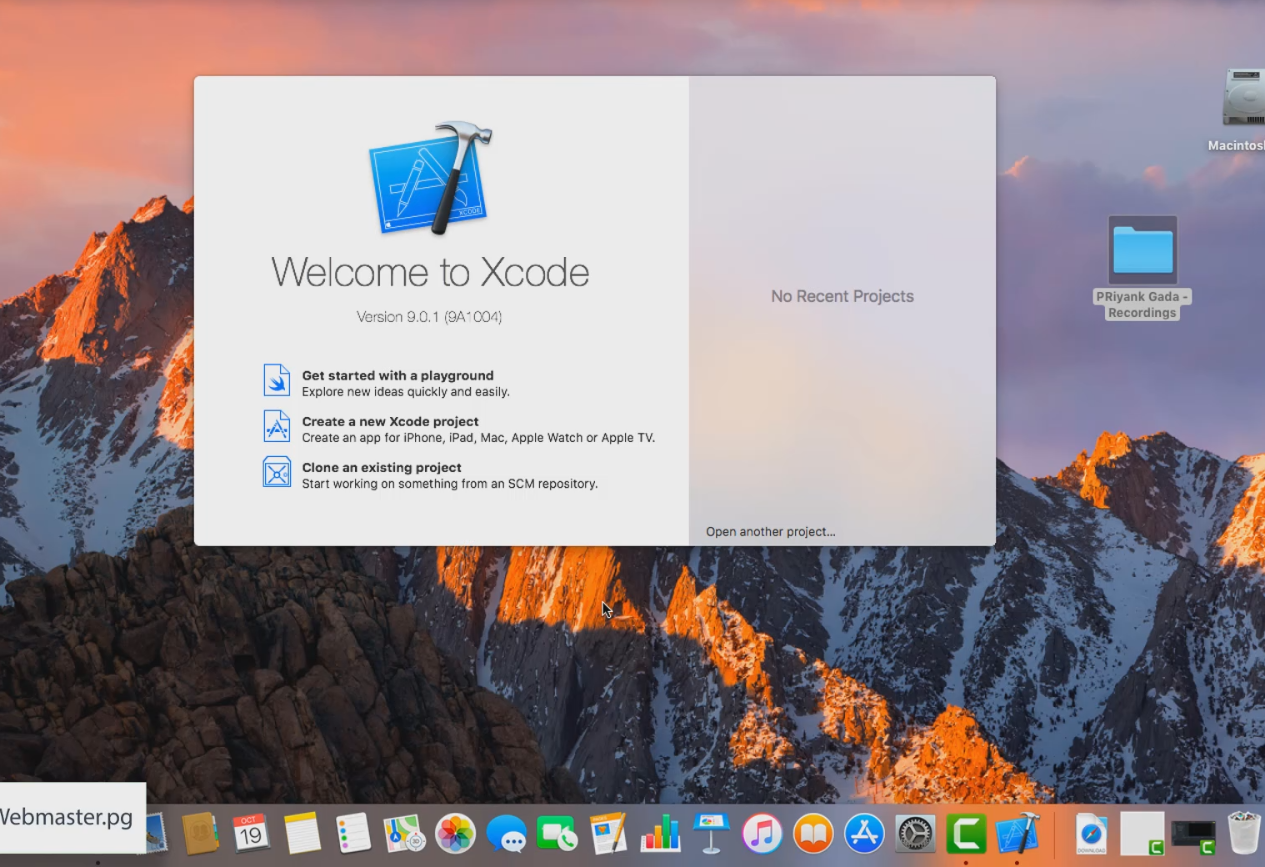Click the Swift playground icon in the welcome list

click(277, 380)
